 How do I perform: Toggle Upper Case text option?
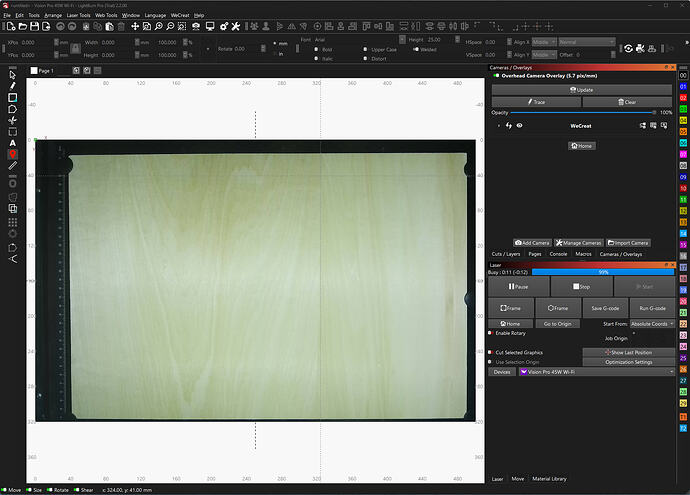click(x=366, y=49)
